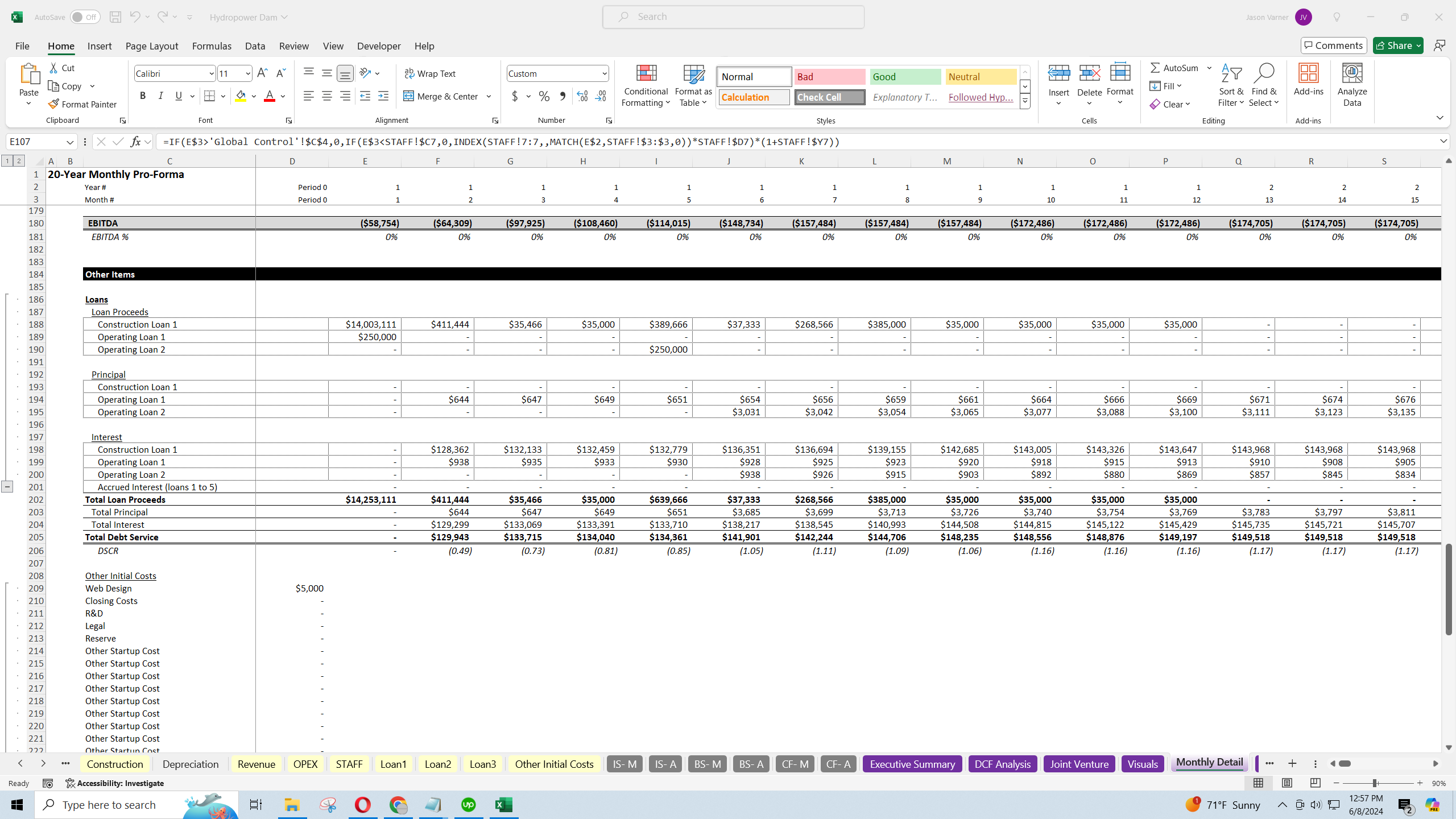Open the number format Custom dropdown
The image size is (1456, 819).
[x=604, y=73]
